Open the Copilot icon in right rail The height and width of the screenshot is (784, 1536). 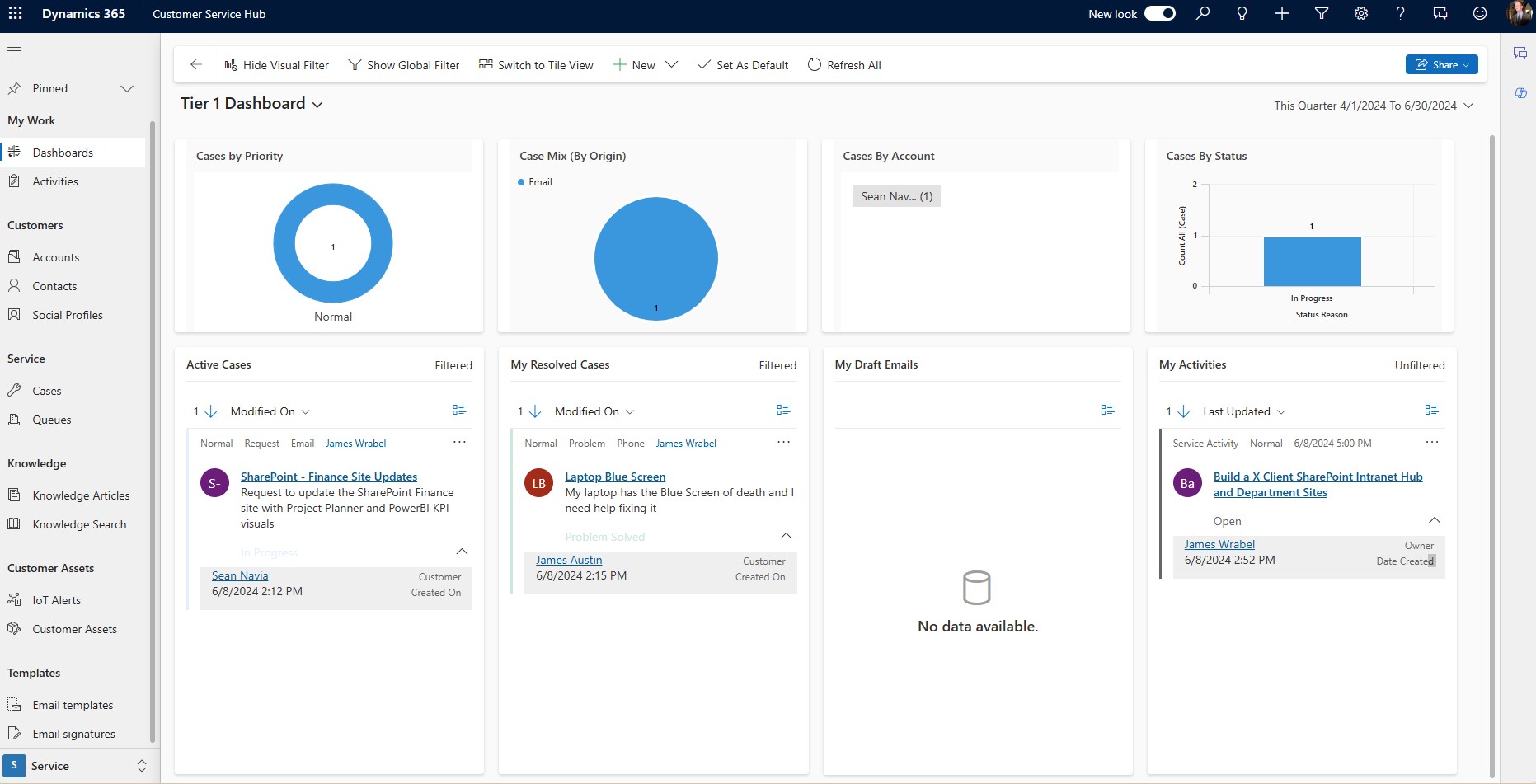[1520, 93]
